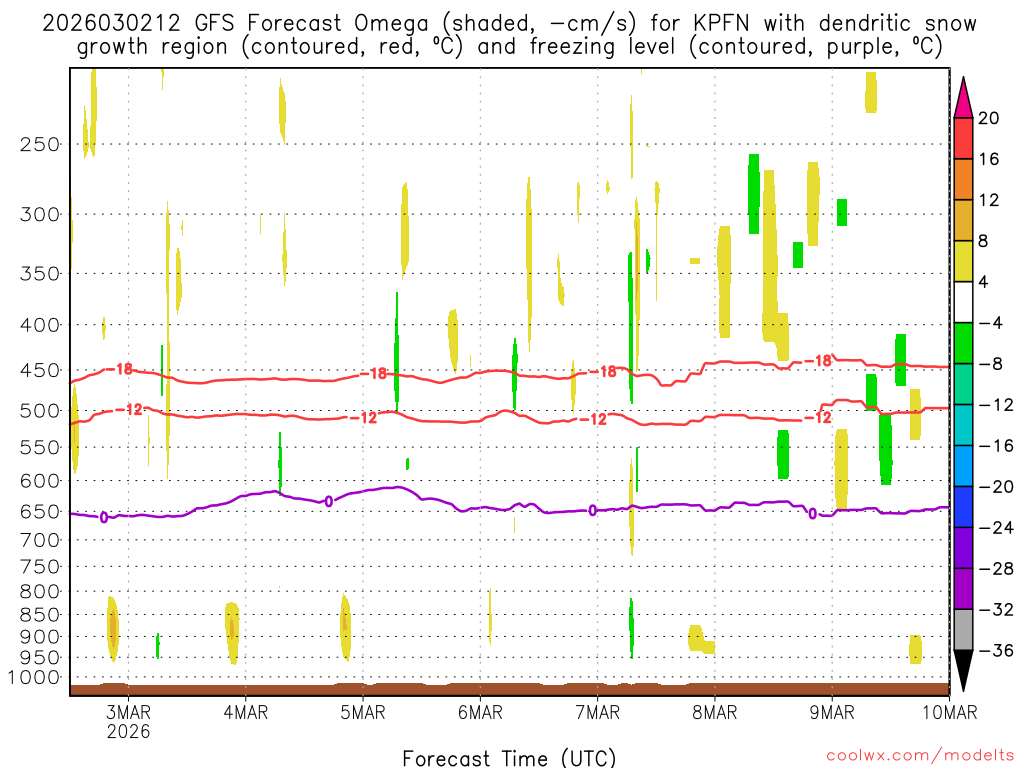Click the 700 pressure level label
The image size is (1024, 768).
coord(40,540)
